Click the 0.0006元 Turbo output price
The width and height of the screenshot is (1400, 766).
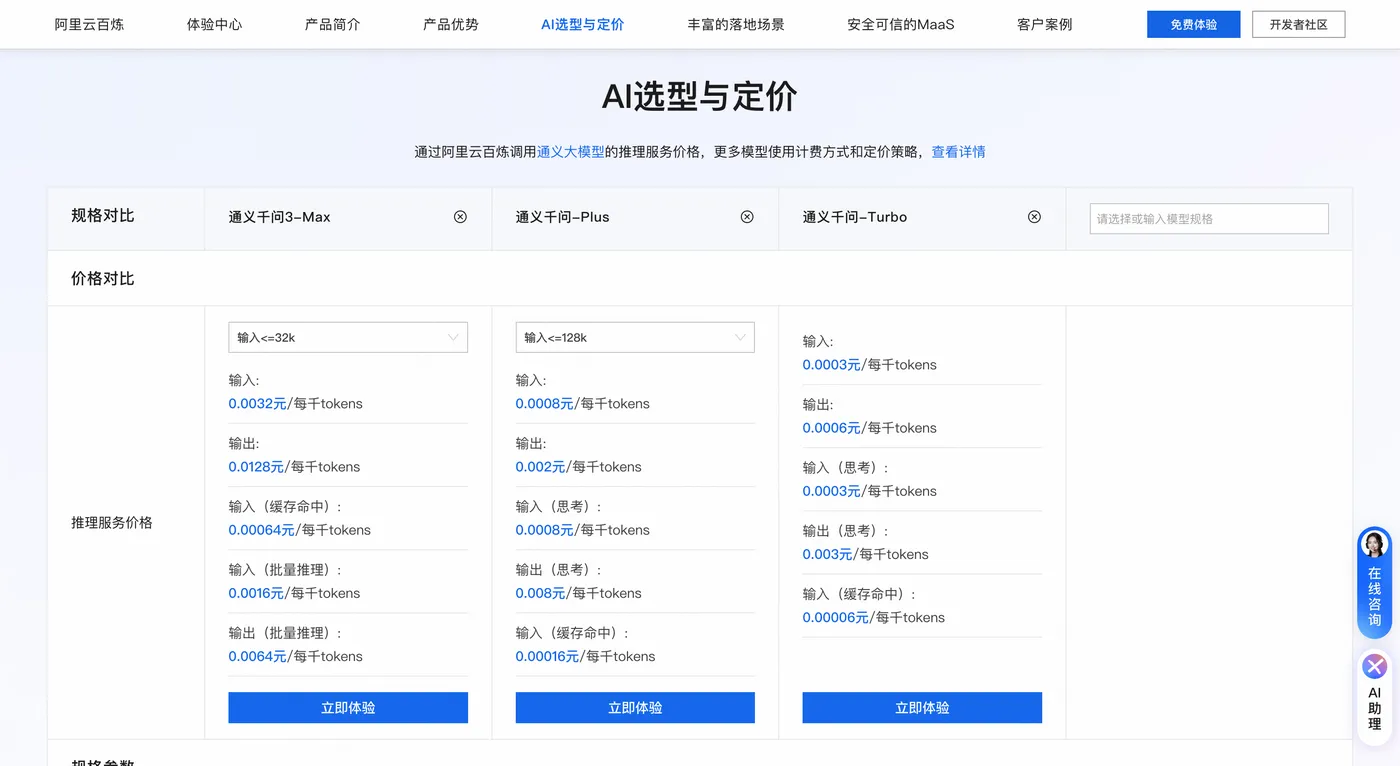pyautogui.click(x=832, y=428)
